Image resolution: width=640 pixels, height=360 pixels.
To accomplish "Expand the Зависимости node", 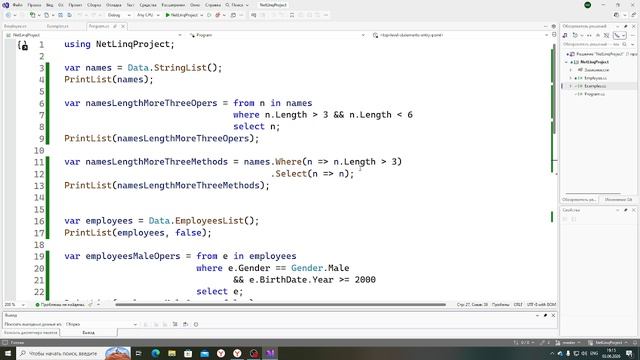I will click(x=571, y=70).
